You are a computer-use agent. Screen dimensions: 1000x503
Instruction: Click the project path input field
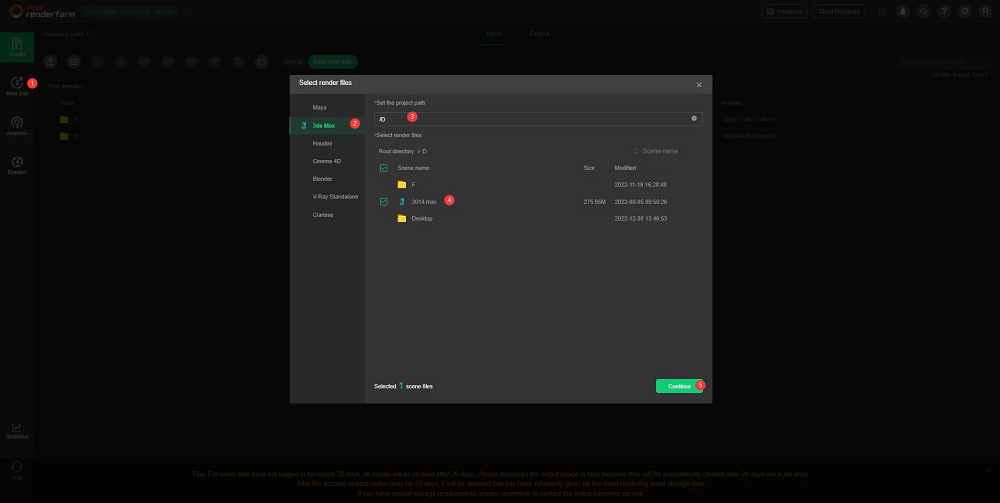click(538, 119)
